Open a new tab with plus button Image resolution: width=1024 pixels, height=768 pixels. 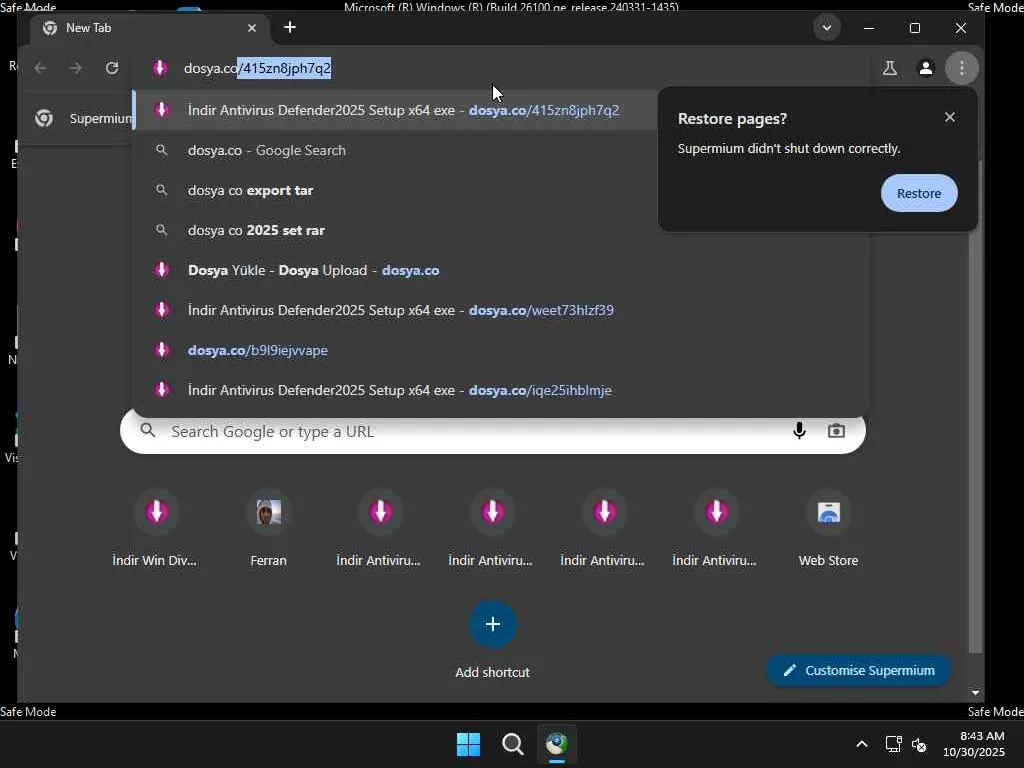click(290, 27)
